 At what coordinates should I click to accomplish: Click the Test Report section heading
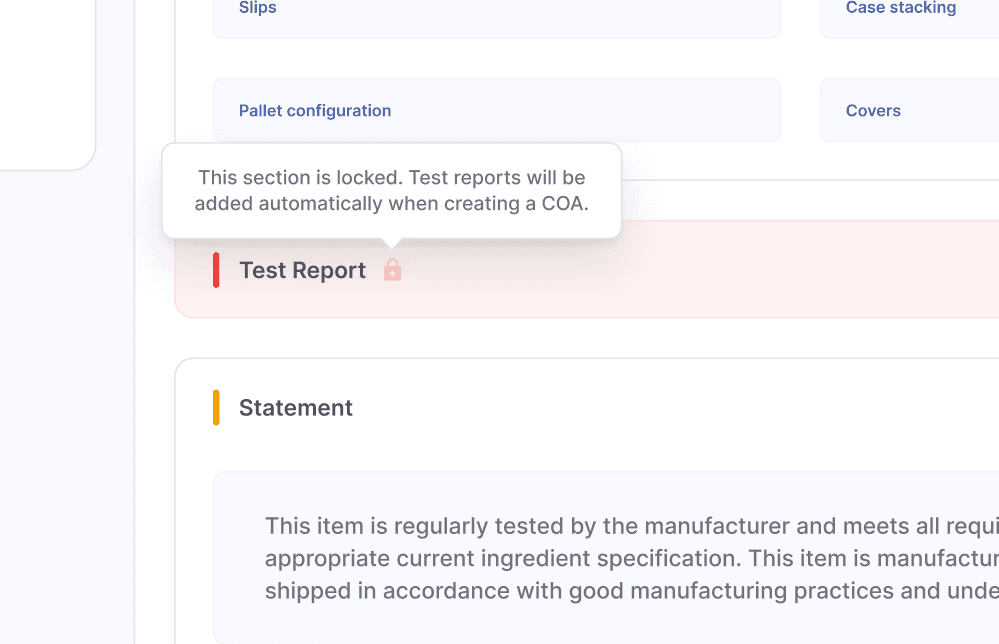pyautogui.click(x=302, y=270)
